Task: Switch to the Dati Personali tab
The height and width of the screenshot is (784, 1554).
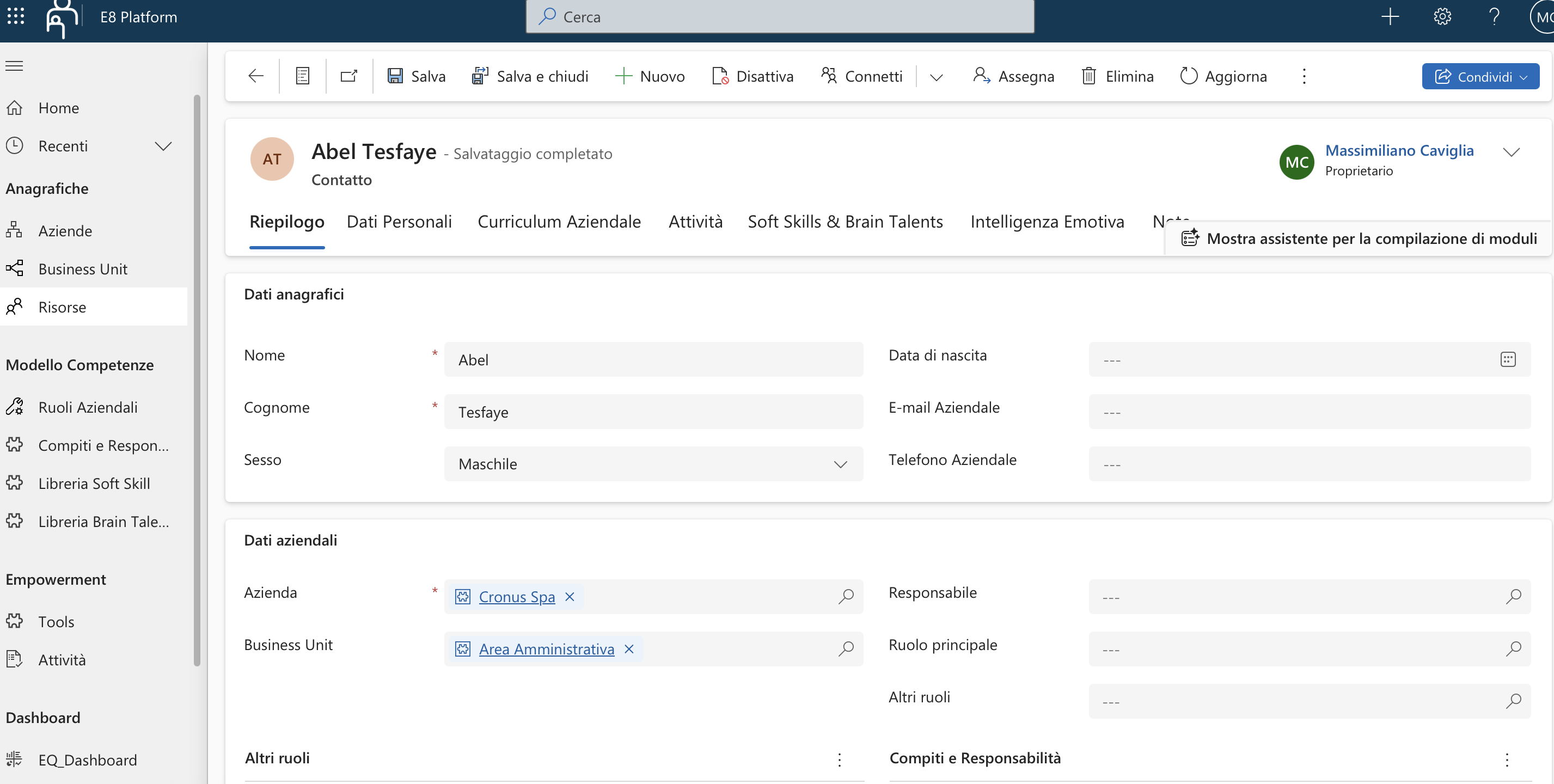Action: coord(399,222)
